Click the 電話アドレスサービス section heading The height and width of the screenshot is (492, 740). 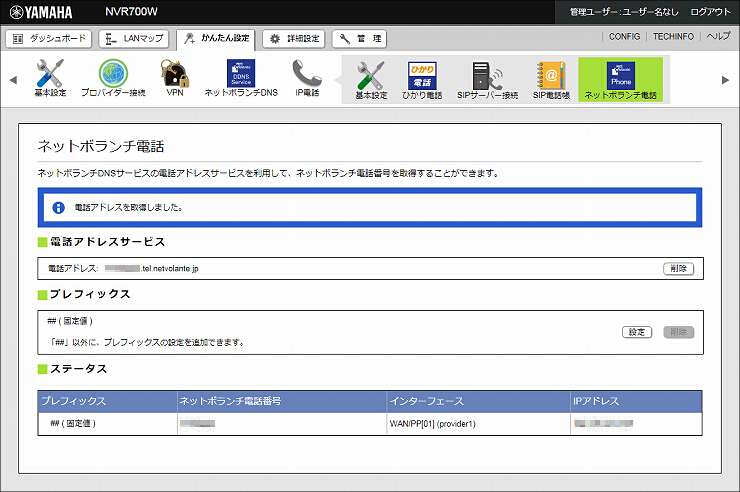108,242
